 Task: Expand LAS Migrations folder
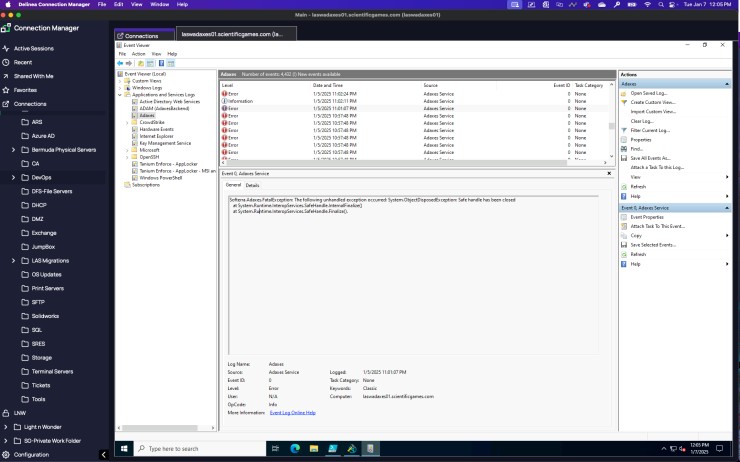coord(13,260)
